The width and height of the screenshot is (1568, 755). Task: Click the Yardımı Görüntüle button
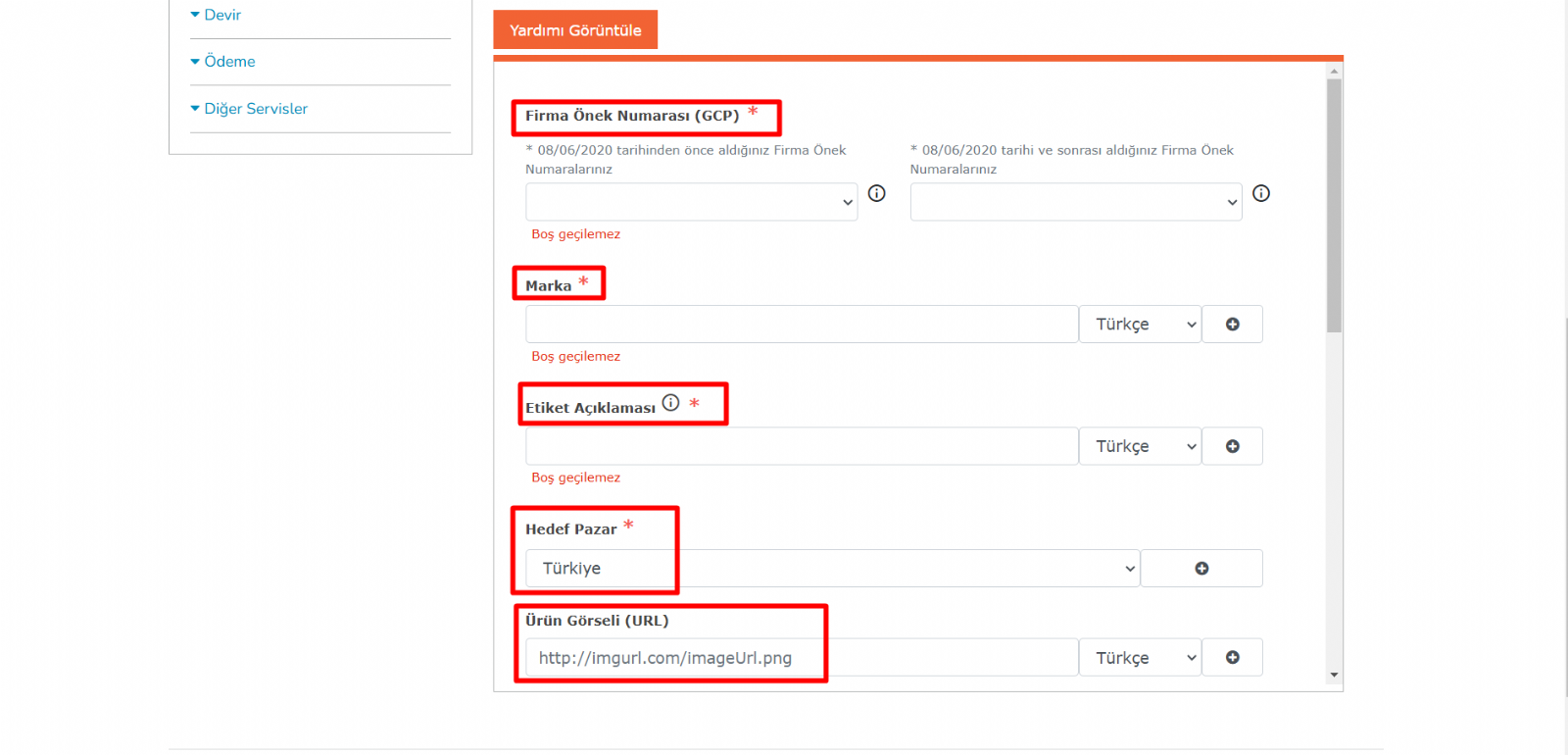point(575,30)
